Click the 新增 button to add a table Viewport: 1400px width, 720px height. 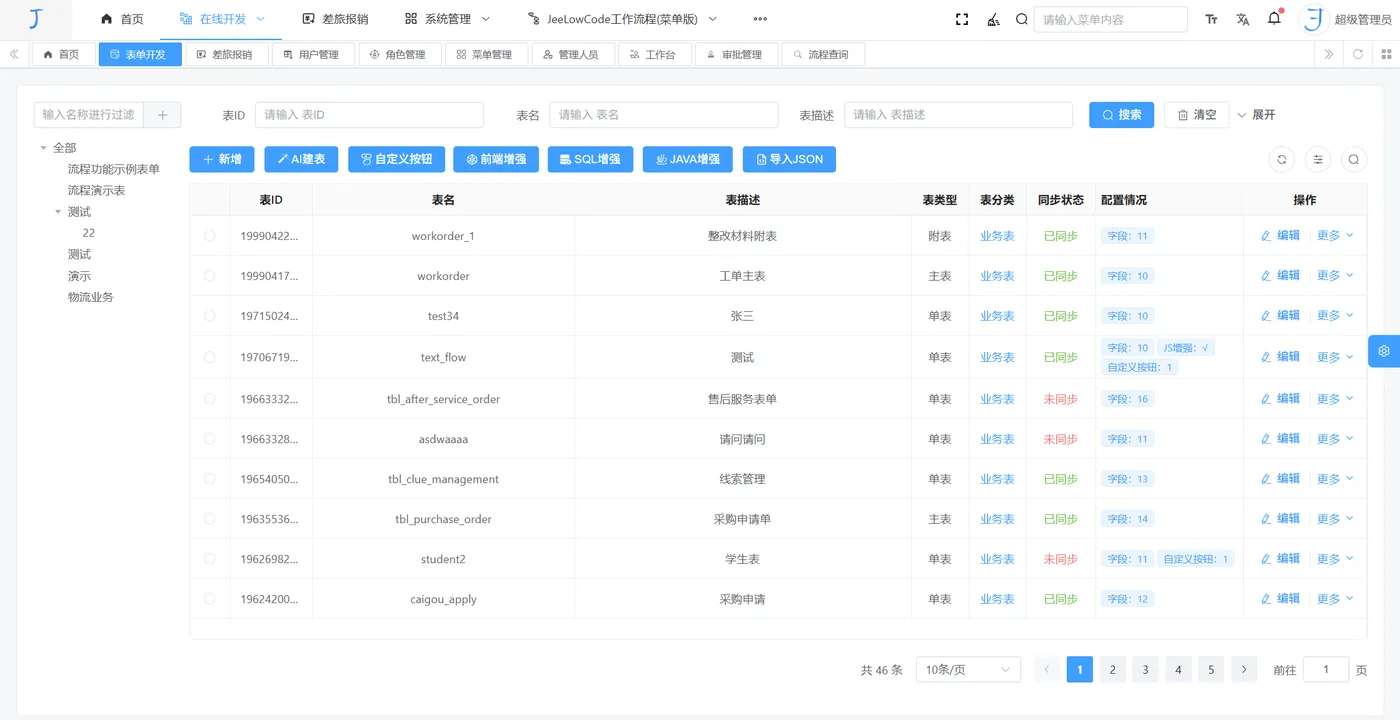pos(221,159)
